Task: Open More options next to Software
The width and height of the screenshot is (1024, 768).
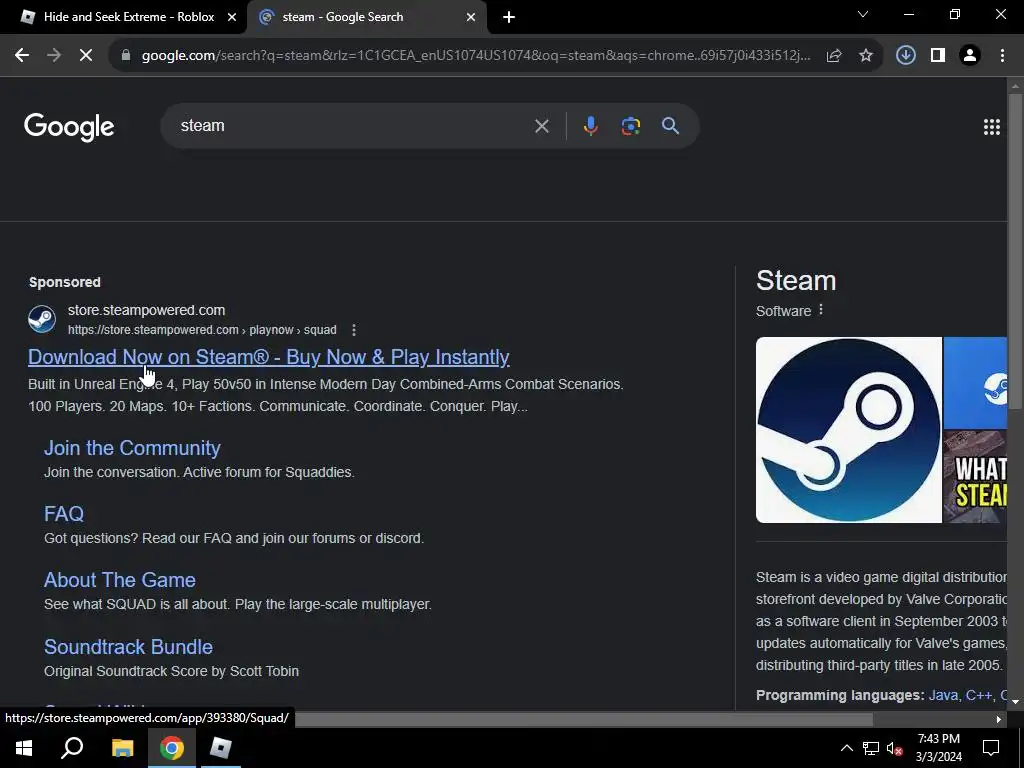Action: pyautogui.click(x=821, y=310)
